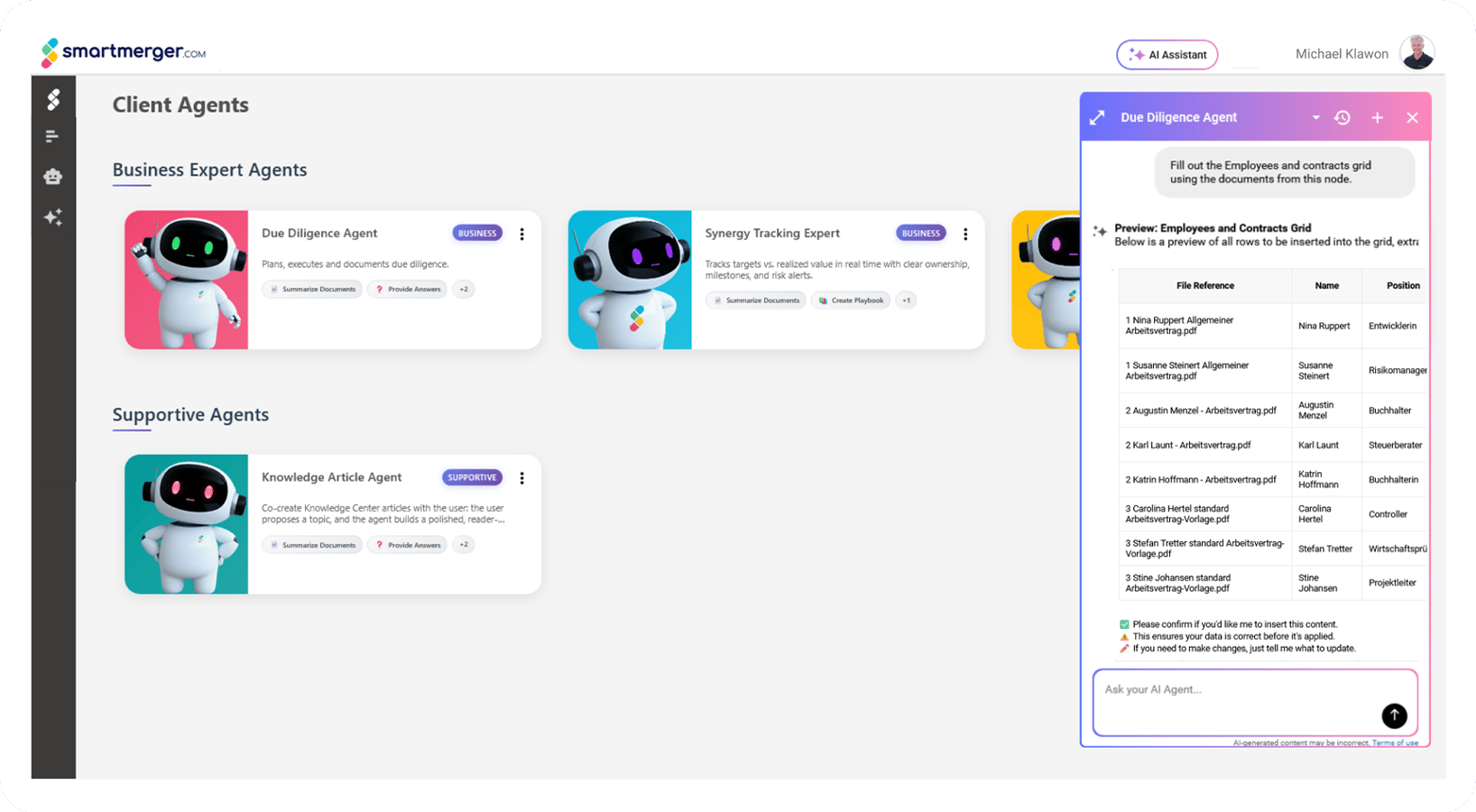The height and width of the screenshot is (812, 1476).
Task: Select 1 Susanne Steinert Allgemeiner Arbeitsvertrag.pdf cell
Action: [1205, 371]
